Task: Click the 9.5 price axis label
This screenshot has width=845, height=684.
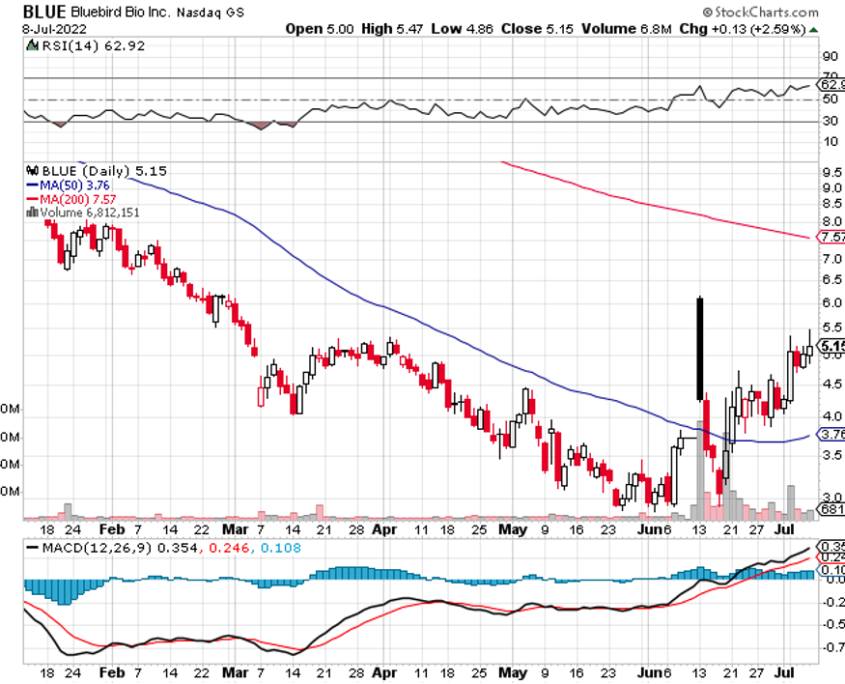Action: coord(832,172)
